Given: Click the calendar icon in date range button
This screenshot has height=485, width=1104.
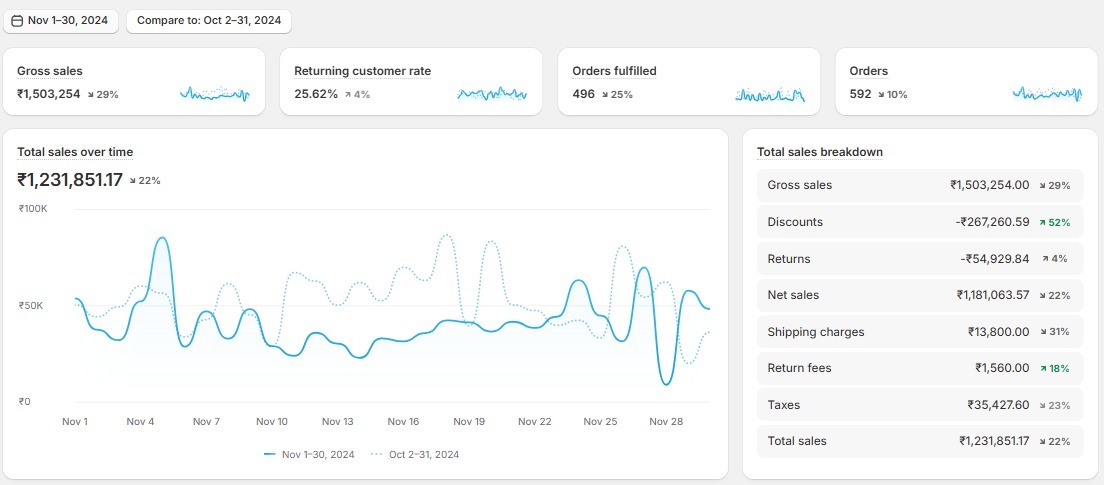Looking at the screenshot, I should click(x=16, y=21).
